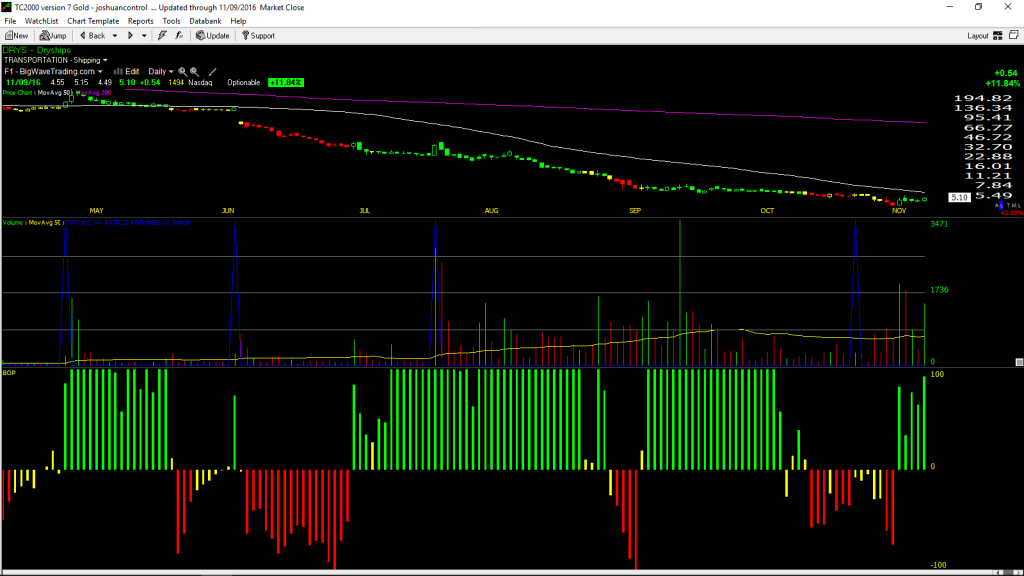Click the cascade windows icon
Image resolution: width=1024 pixels, height=576 pixels.
1014,35
